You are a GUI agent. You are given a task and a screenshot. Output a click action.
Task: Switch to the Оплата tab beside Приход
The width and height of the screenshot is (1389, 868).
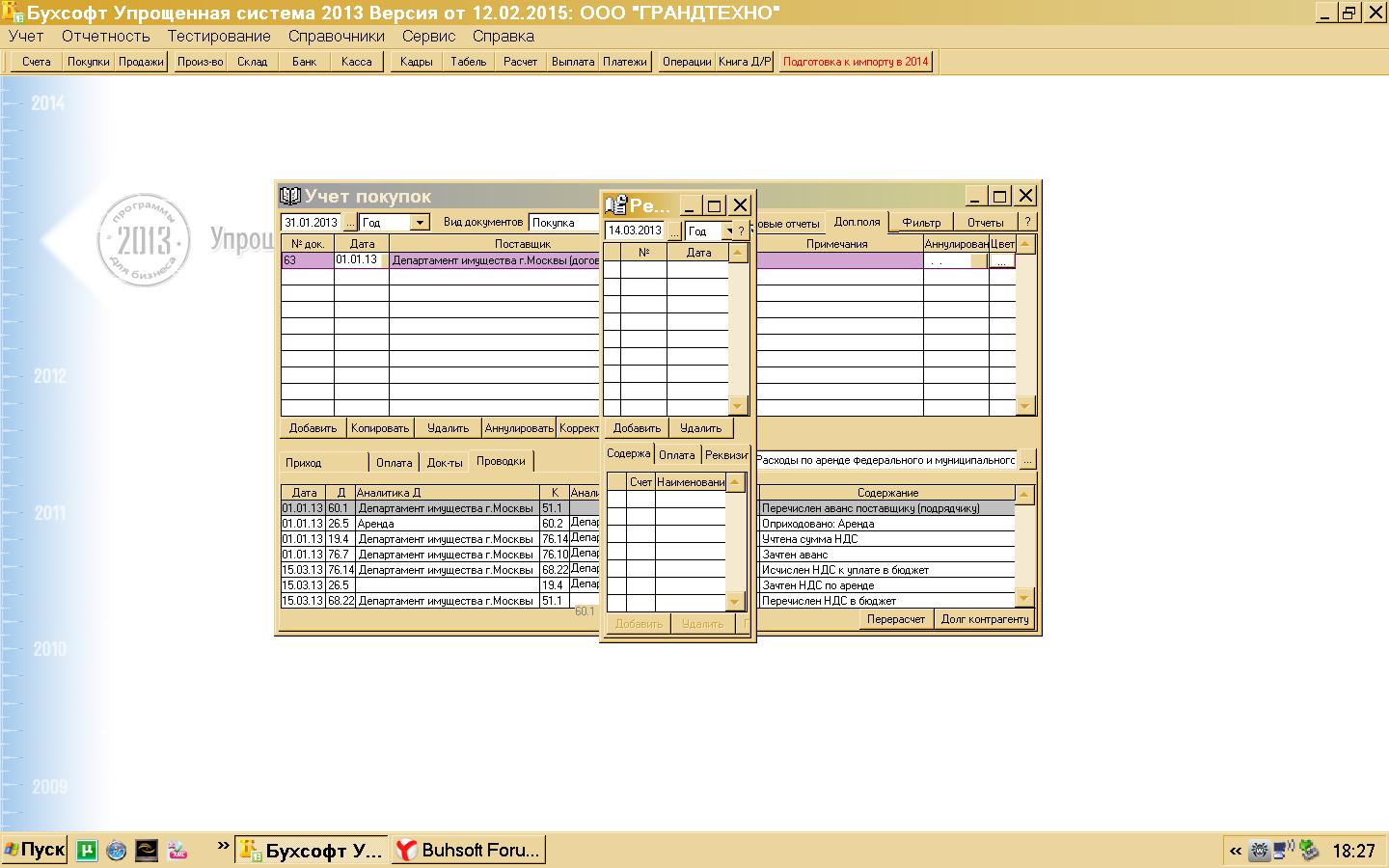394,462
